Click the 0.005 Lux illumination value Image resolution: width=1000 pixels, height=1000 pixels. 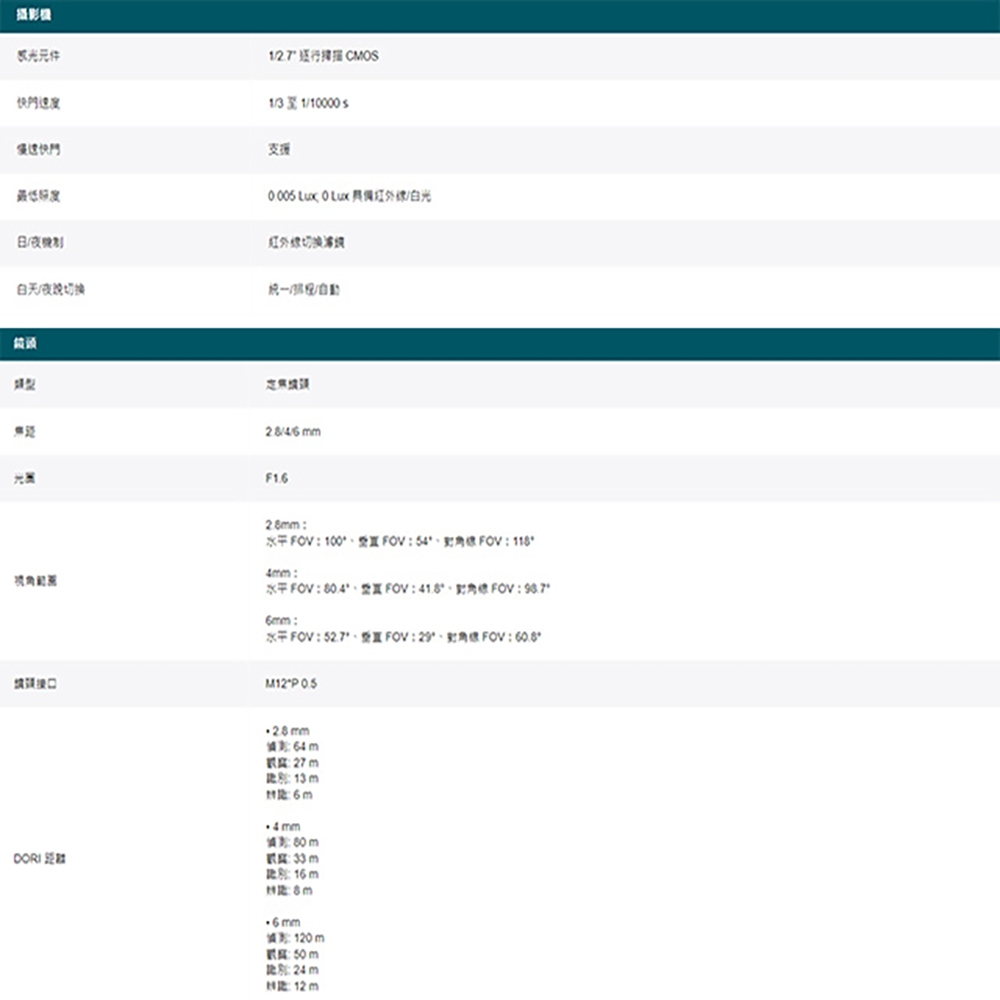pos(350,194)
